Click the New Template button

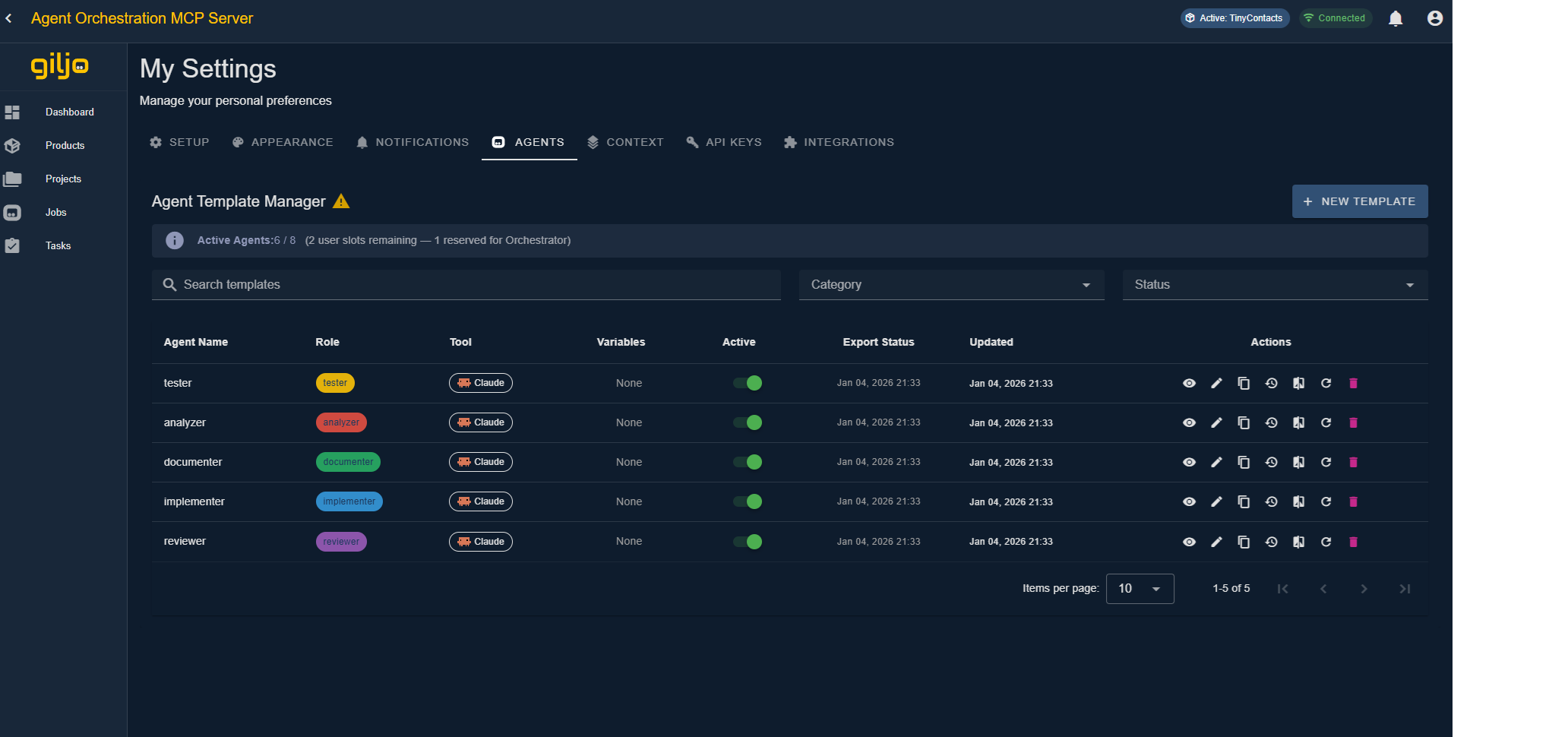1359,201
